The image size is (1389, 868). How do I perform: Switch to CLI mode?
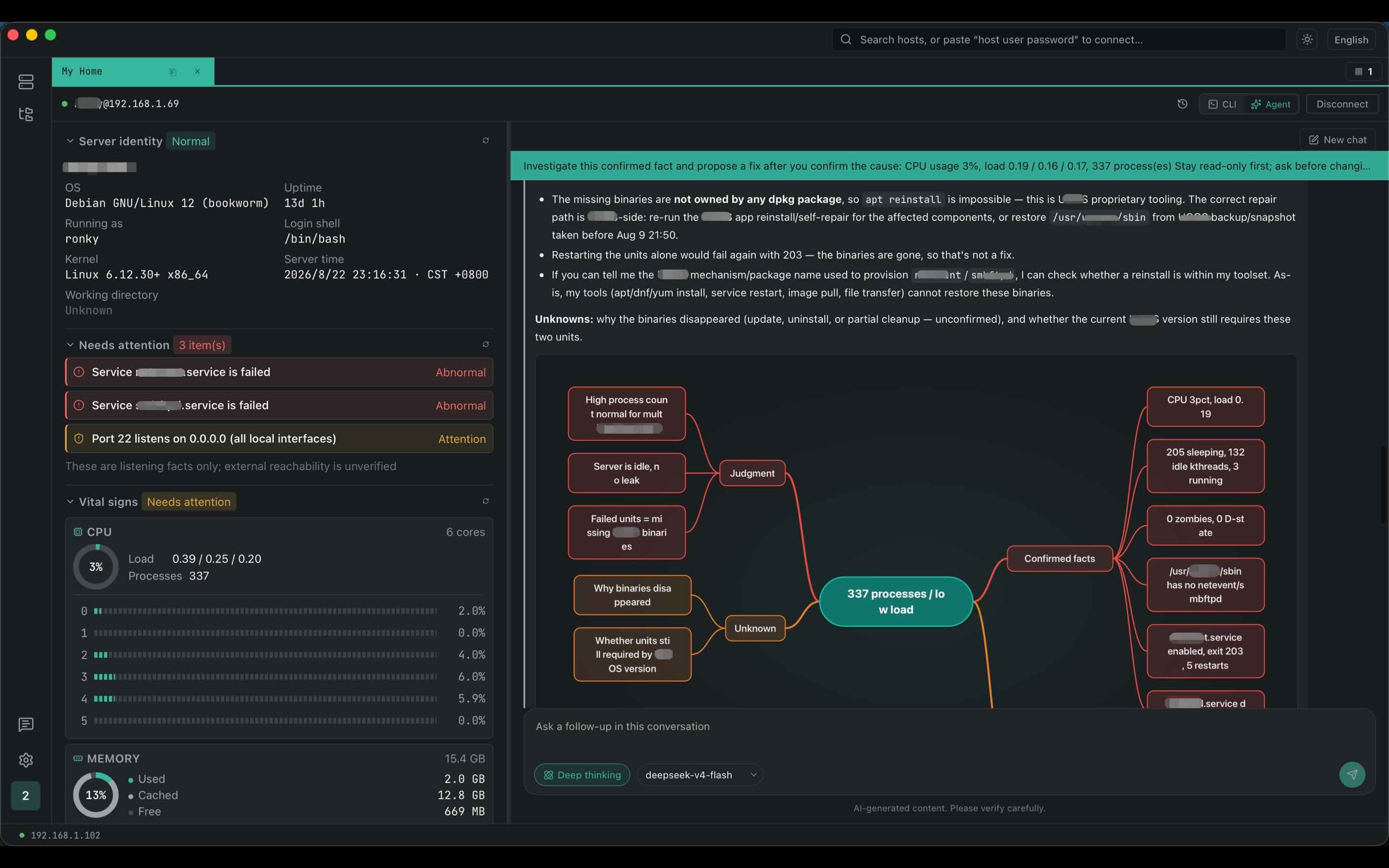[x=1223, y=104]
